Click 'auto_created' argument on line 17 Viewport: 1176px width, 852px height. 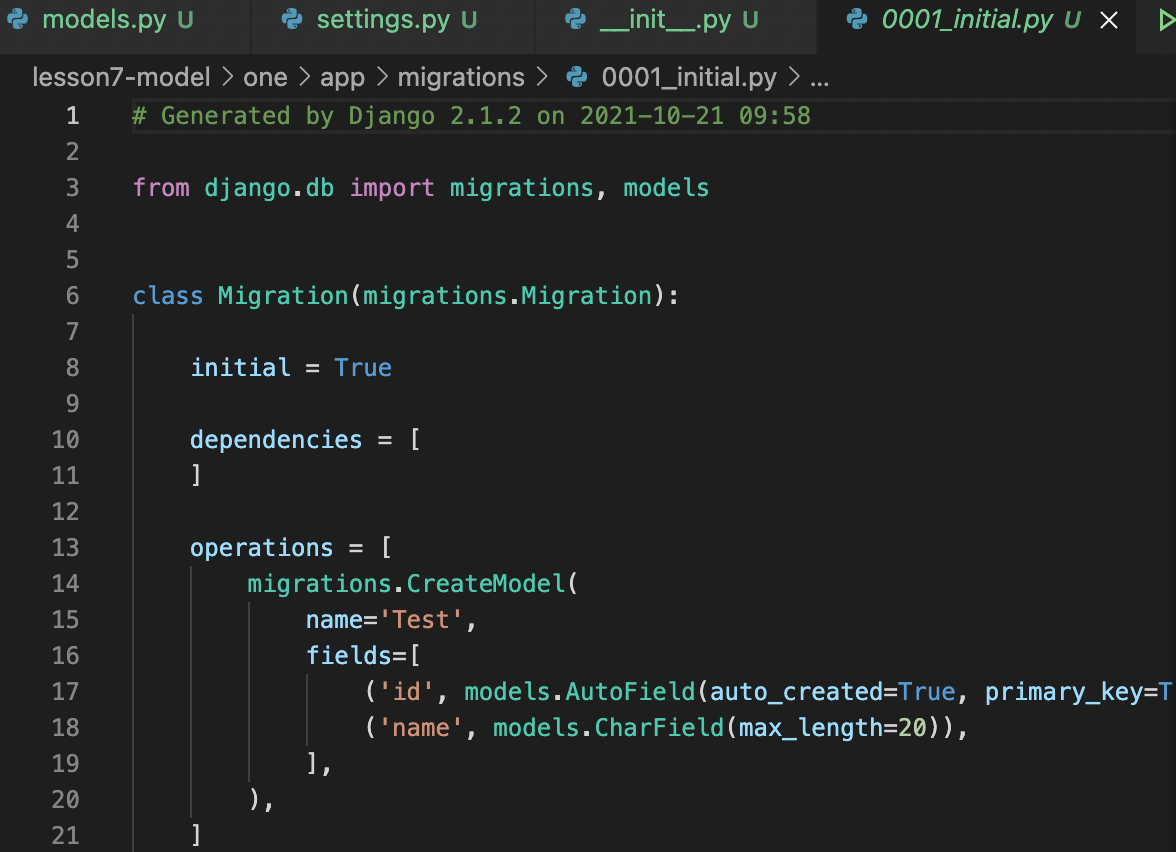click(796, 692)
